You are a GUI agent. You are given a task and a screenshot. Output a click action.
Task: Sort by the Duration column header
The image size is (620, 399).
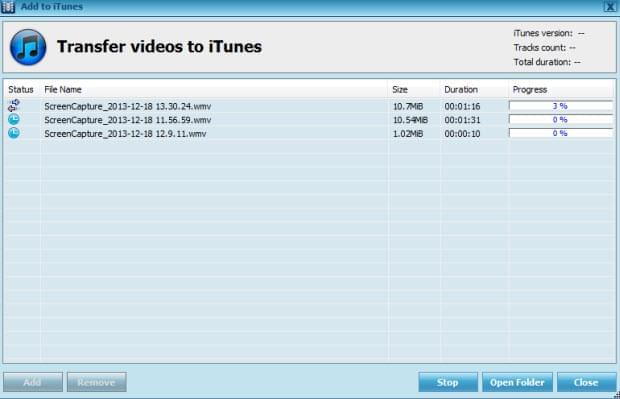pyautogui.click(x=461, y=90)
